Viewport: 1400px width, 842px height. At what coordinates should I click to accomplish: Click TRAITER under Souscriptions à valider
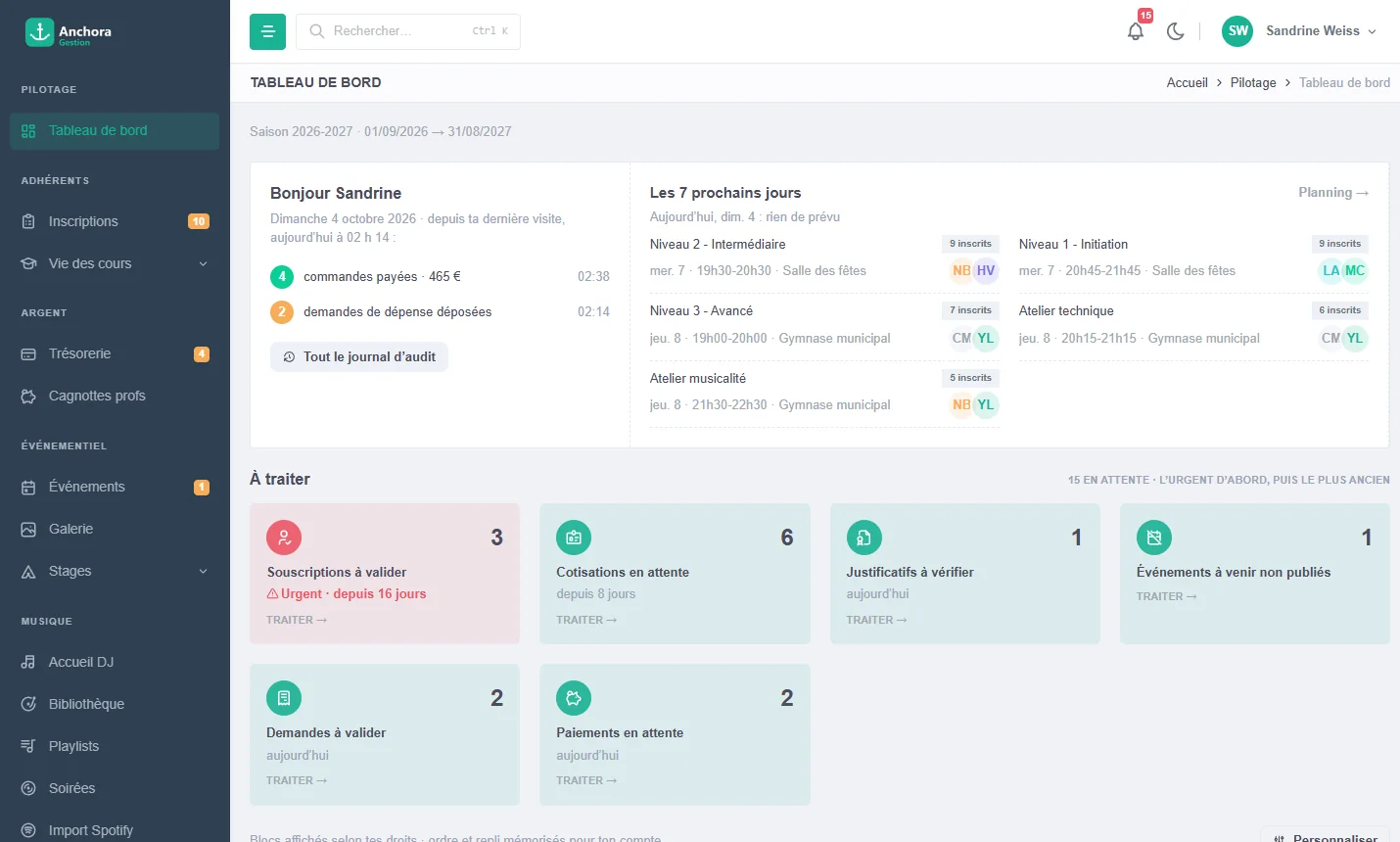click(x=297, y=620)
